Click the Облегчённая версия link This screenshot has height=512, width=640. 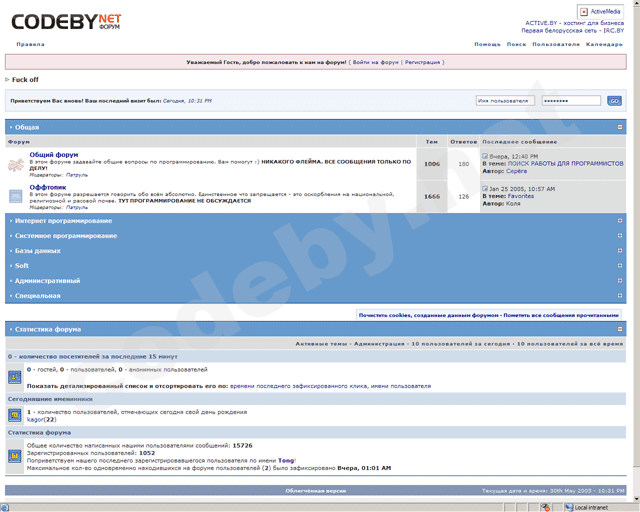[x=316, y=491]
